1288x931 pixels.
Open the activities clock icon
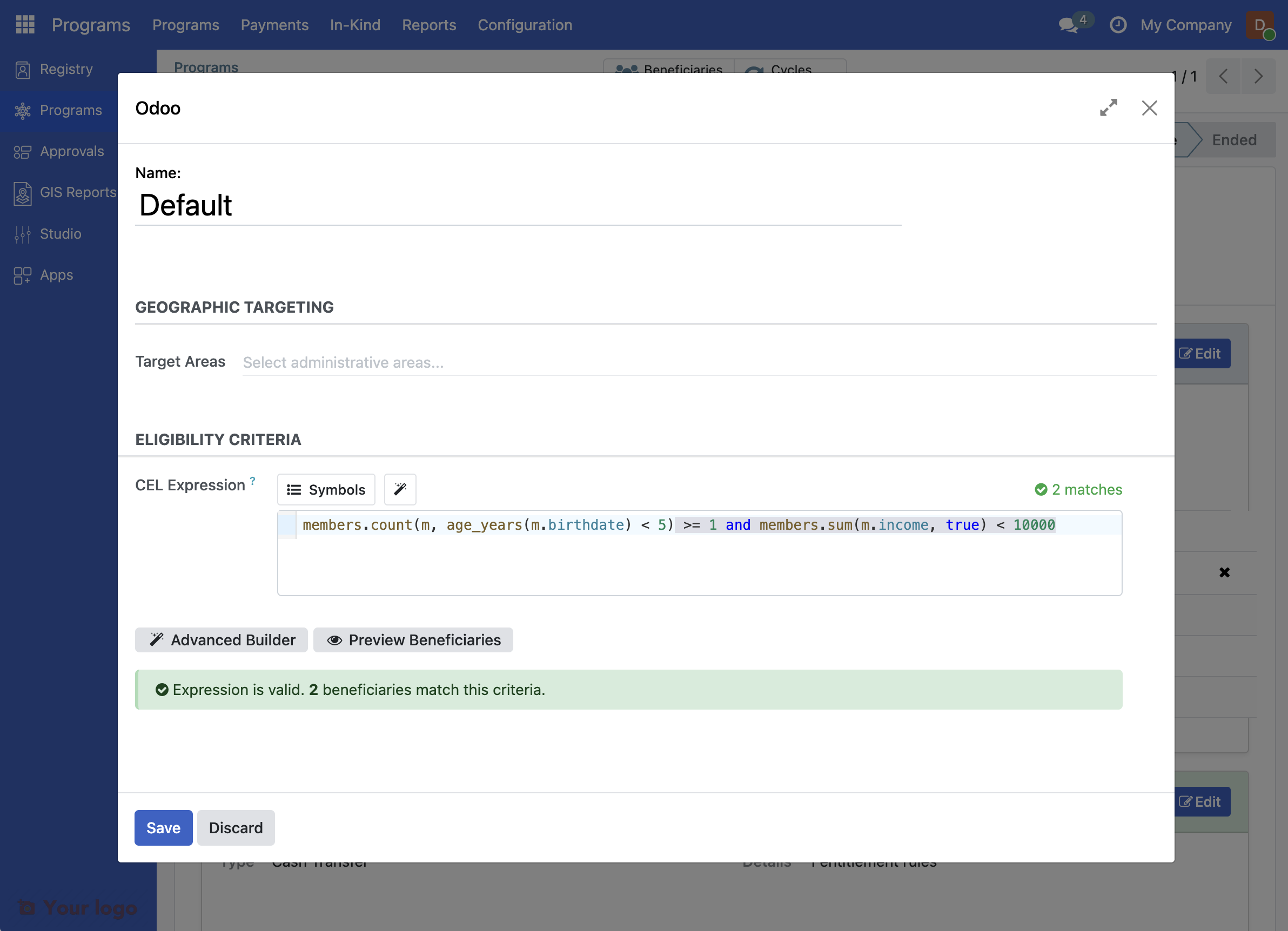pyautogui.click(x=1118, y=25)
